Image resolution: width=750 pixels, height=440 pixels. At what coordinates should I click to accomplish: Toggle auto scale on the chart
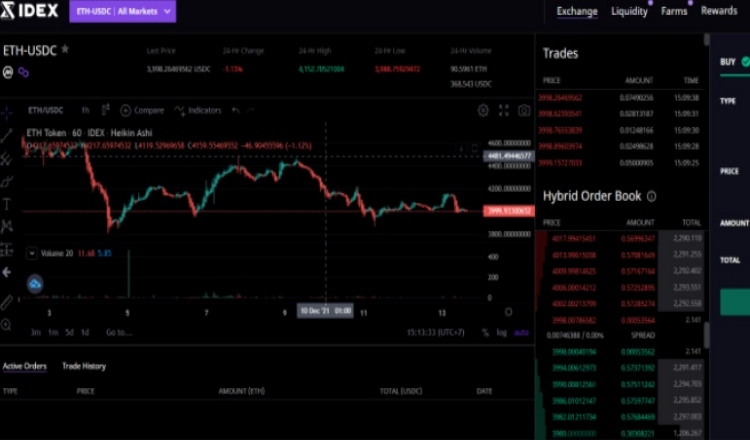click(x=521, y=332)
